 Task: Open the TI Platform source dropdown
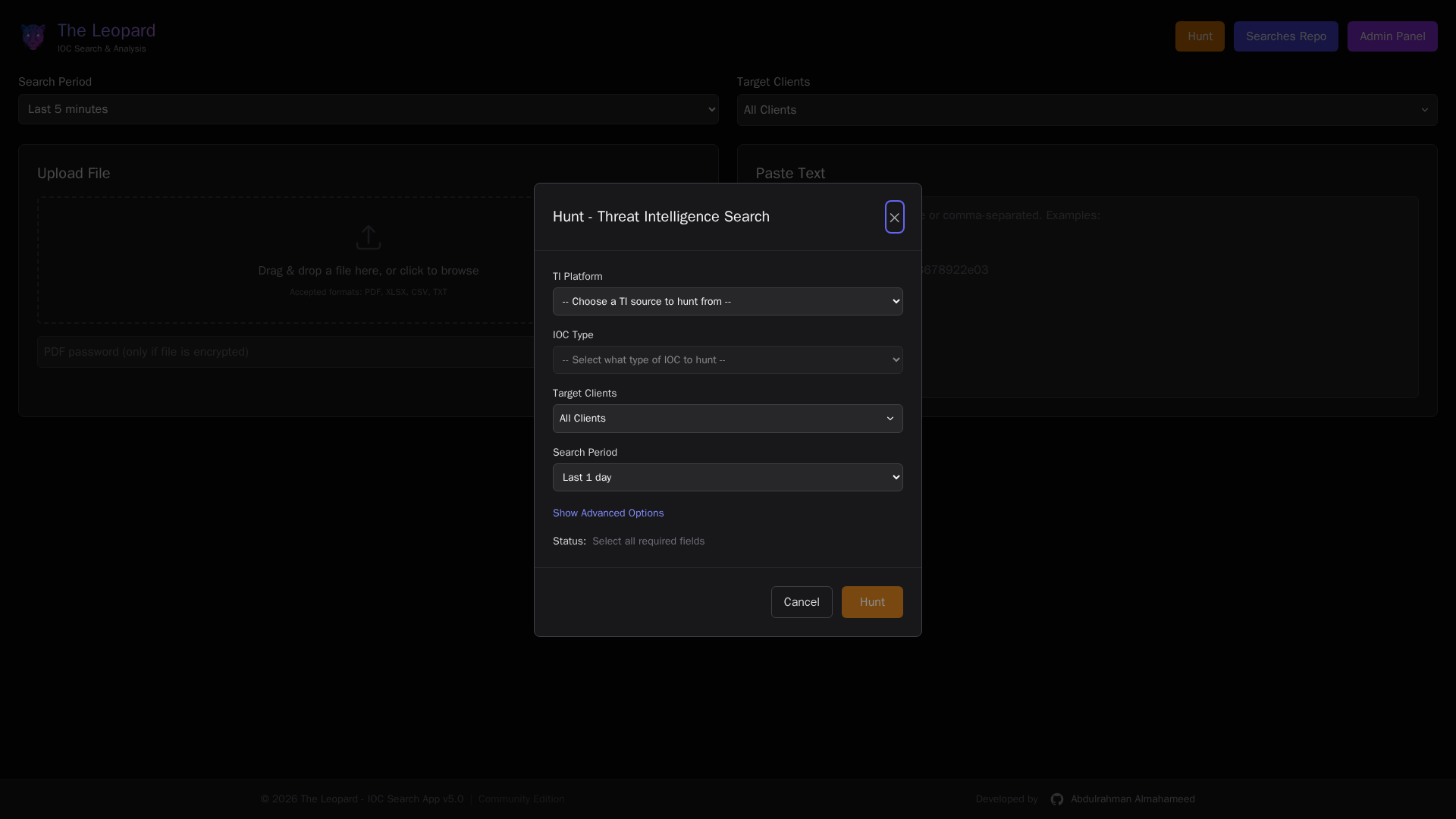point(727,301)
